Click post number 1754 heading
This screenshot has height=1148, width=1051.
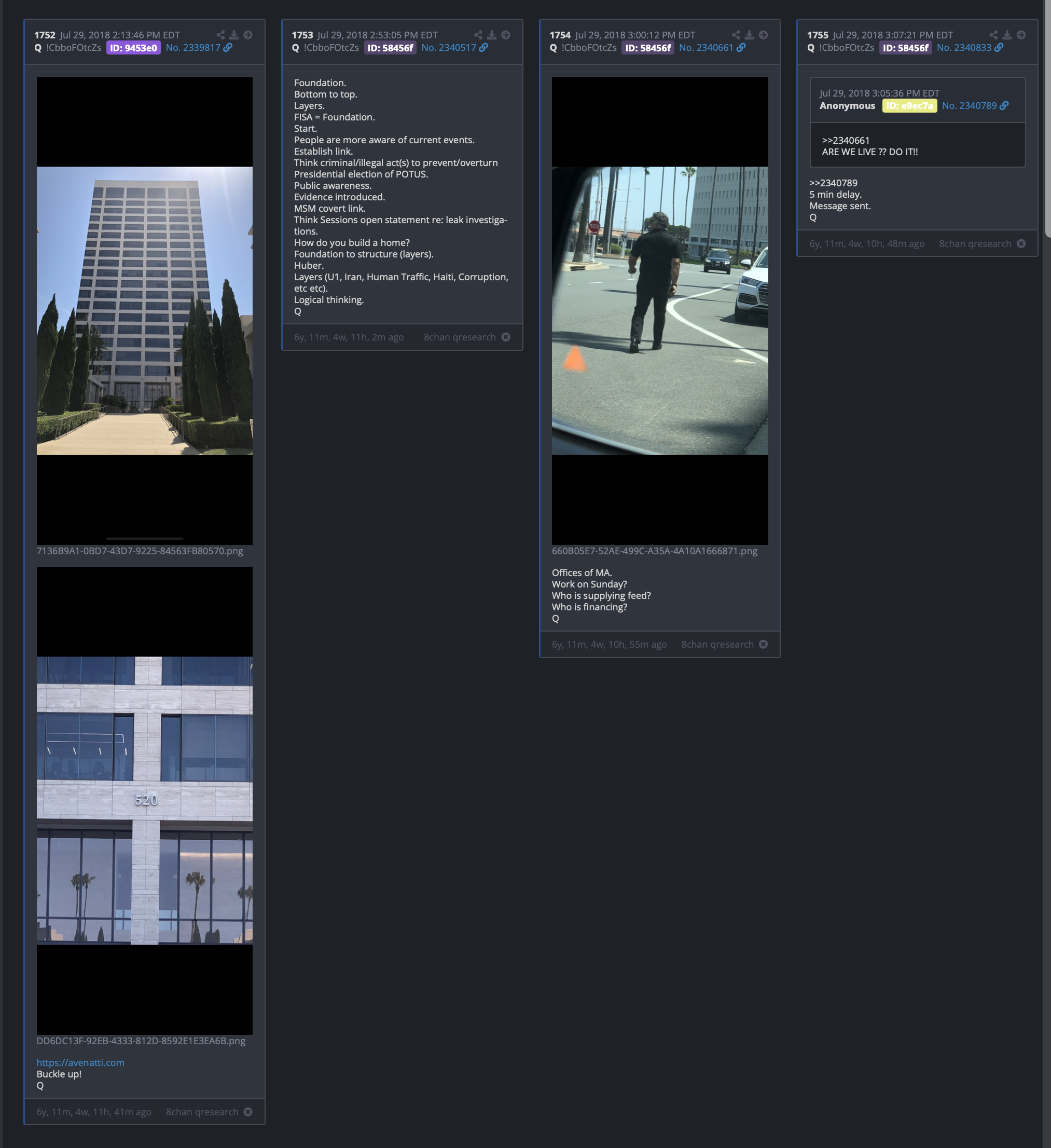coord(560,35)
